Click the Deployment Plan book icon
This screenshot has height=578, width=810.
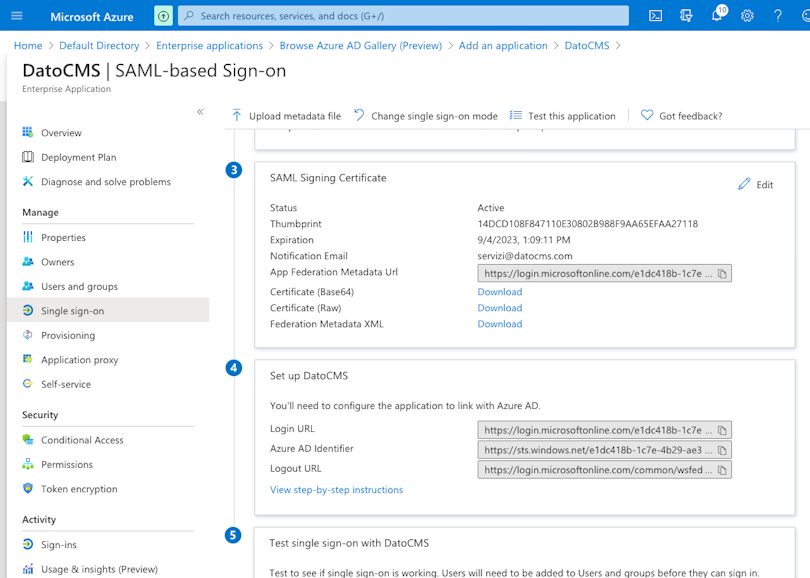coord(28,157)
